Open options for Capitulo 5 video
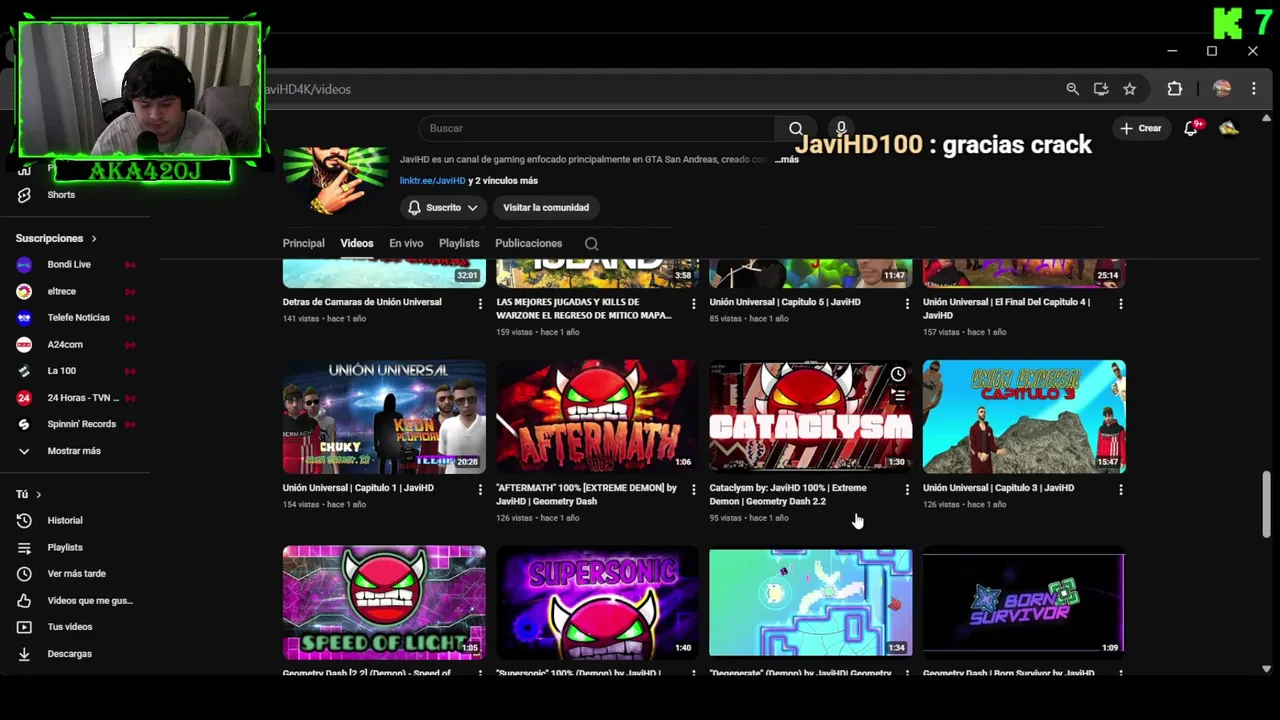Screen dimensions: 1280x720 (907, 303)
